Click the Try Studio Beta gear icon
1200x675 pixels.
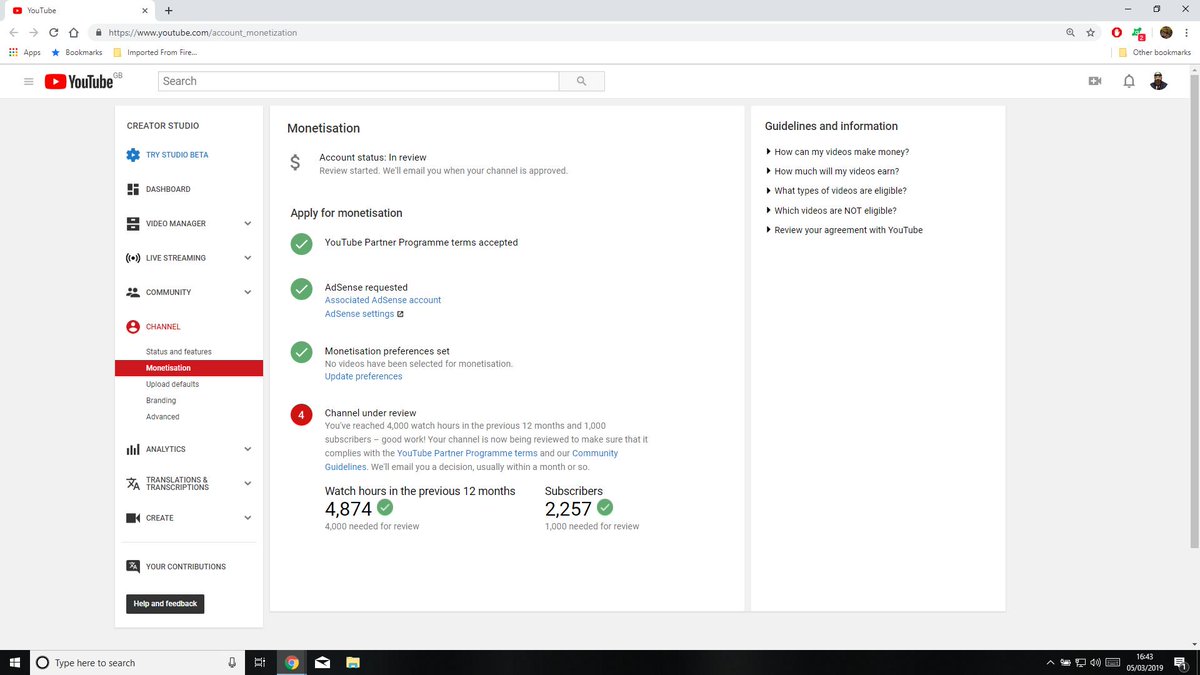[133, 155]
